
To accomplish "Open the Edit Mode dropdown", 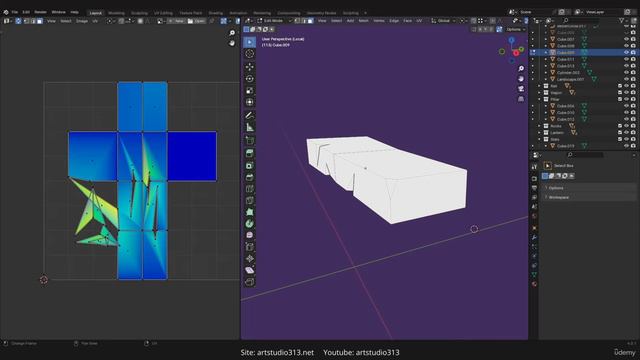I will (x=274, y=21).
